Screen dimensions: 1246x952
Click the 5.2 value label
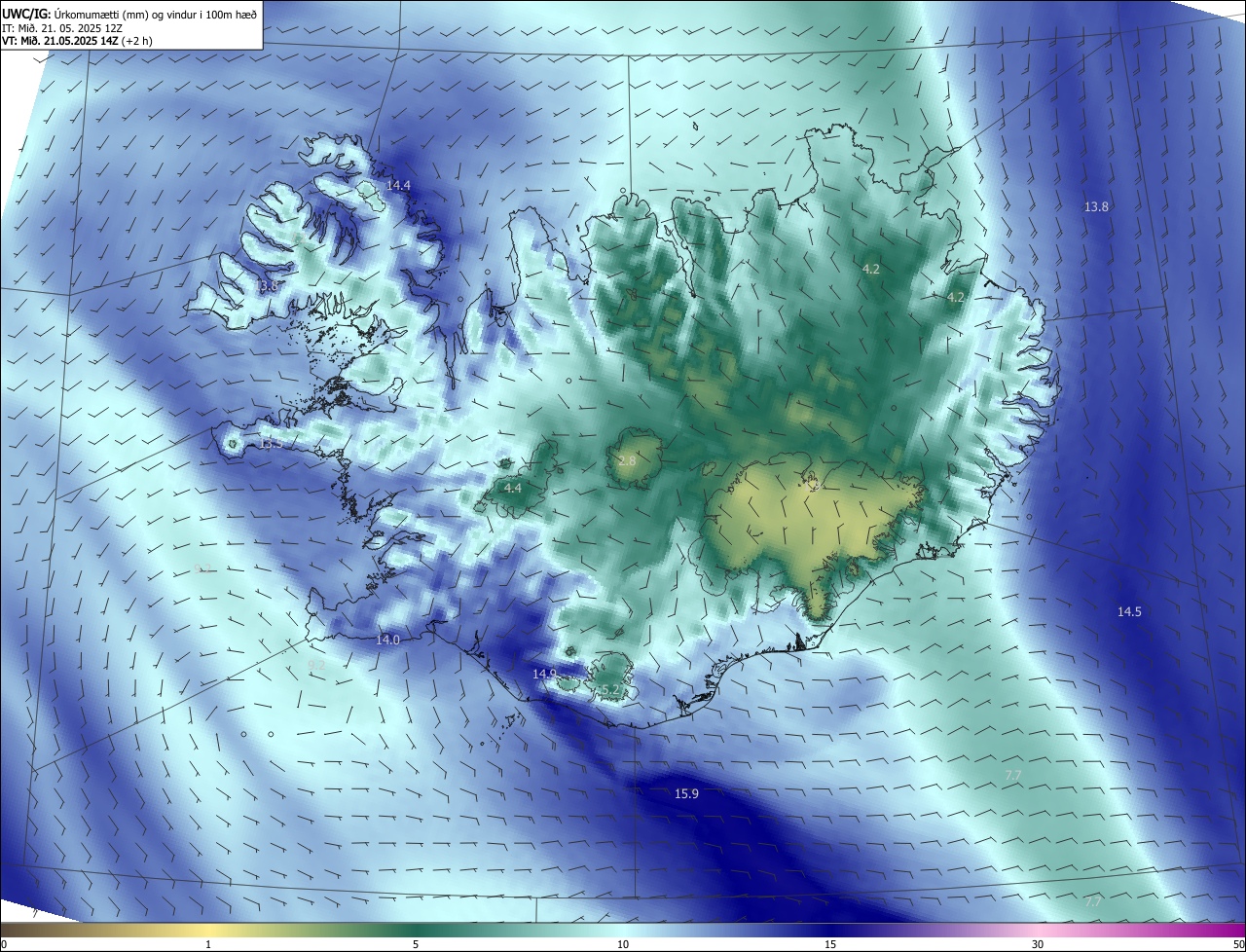(x=610, y=689)
